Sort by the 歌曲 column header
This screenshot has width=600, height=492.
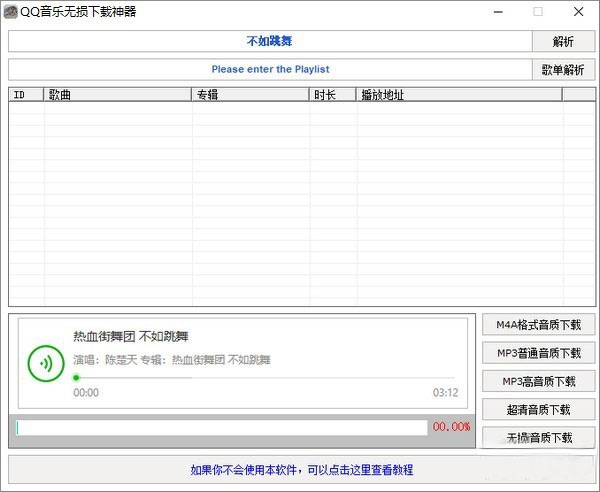coord(117,94)
